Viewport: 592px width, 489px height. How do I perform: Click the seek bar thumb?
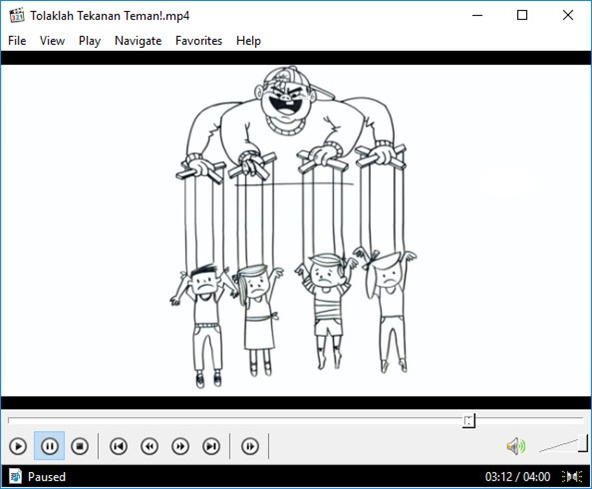click(x=469, y=420)
